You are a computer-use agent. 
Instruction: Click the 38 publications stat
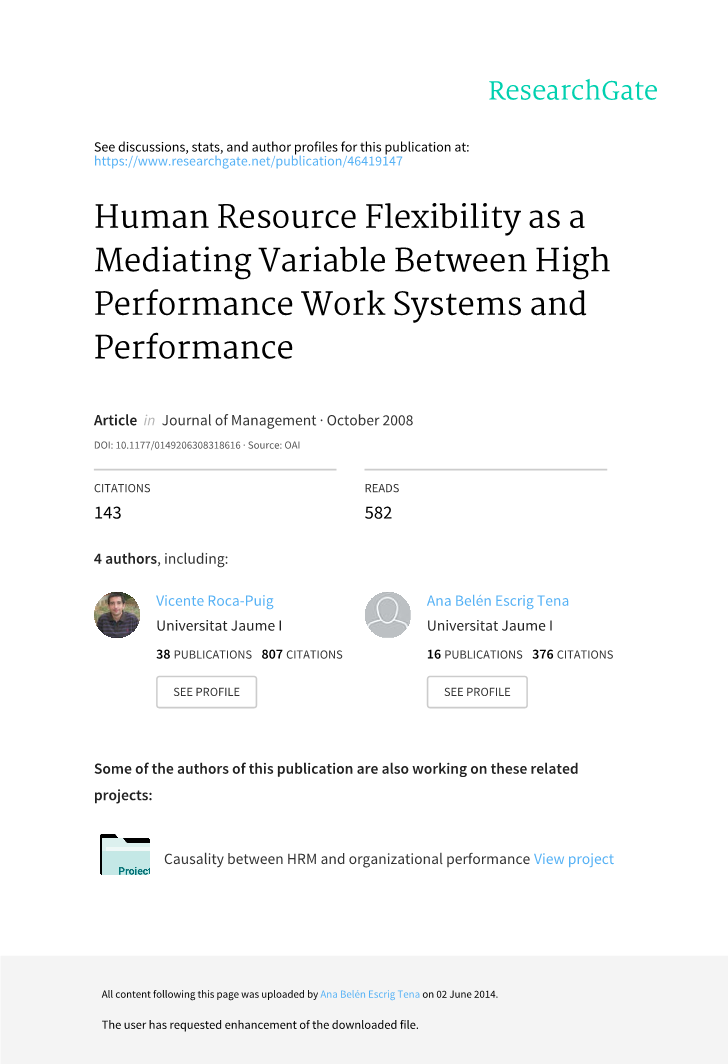point(204,655)
